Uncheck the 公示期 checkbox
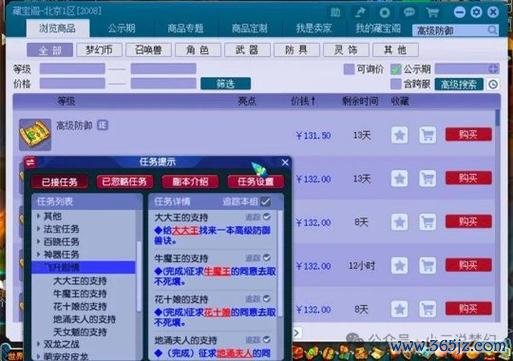 [396, 69]
